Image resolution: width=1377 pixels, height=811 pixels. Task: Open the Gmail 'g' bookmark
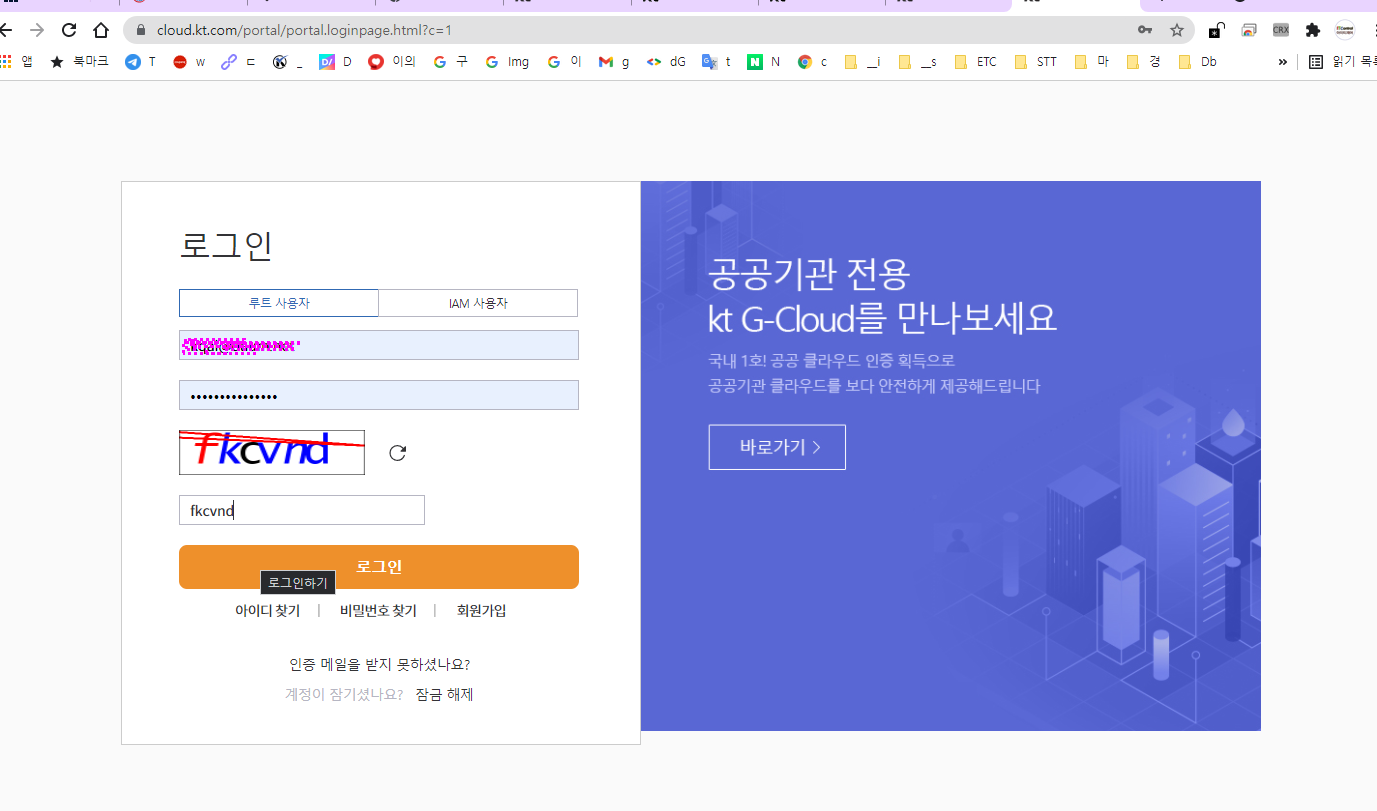coord(614,62)
